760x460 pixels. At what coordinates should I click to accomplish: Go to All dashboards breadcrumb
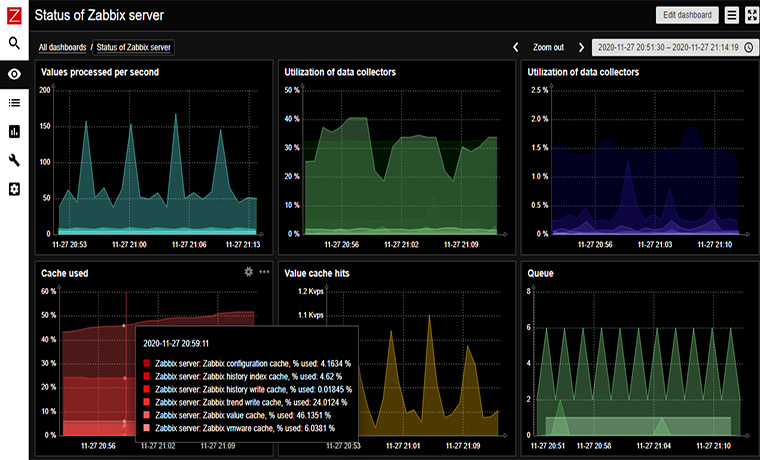coord(62,47)
